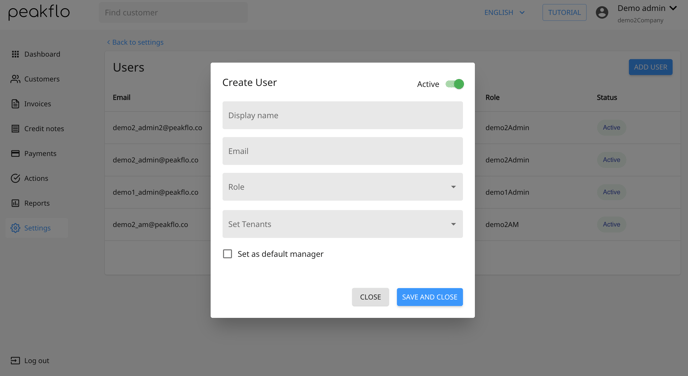Viewport: 688px width, 376px height.
Task: Open the ENGLISH language dropdown
Action: click(x=504, y=12)
